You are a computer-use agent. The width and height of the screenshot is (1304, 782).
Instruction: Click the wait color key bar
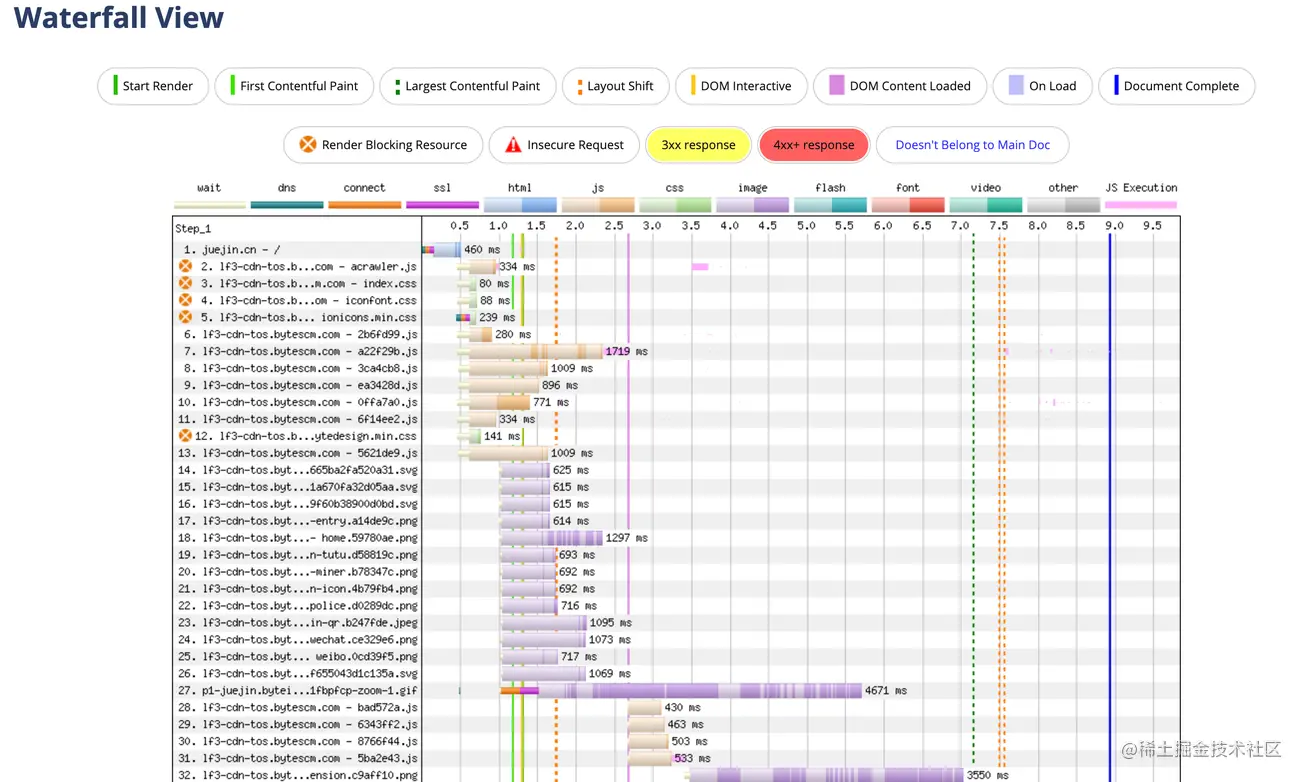pos(209,205)
